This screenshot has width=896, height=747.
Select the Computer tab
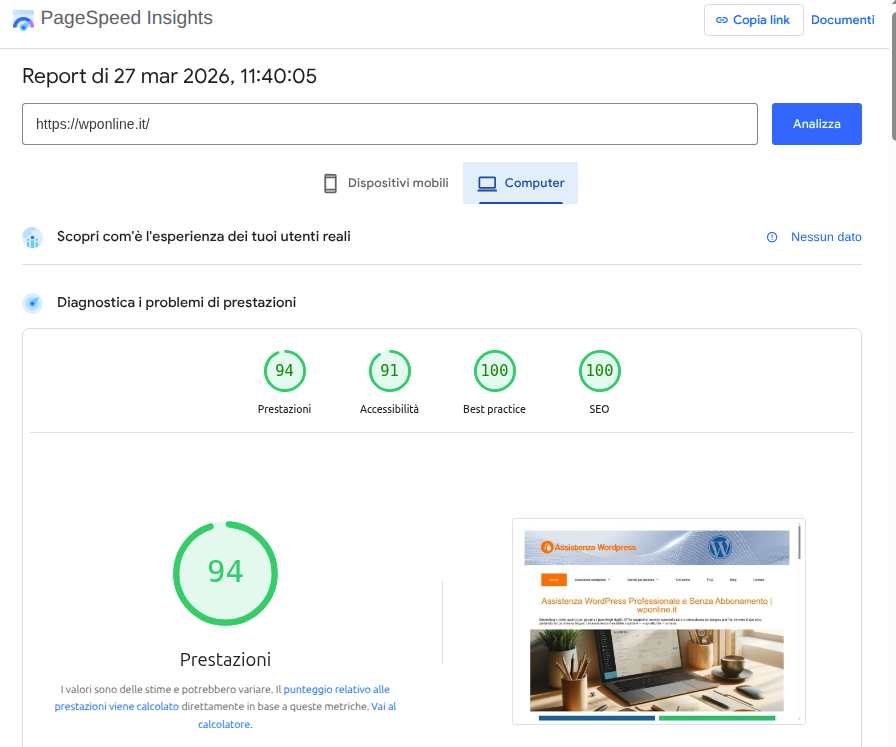(520, 183)
